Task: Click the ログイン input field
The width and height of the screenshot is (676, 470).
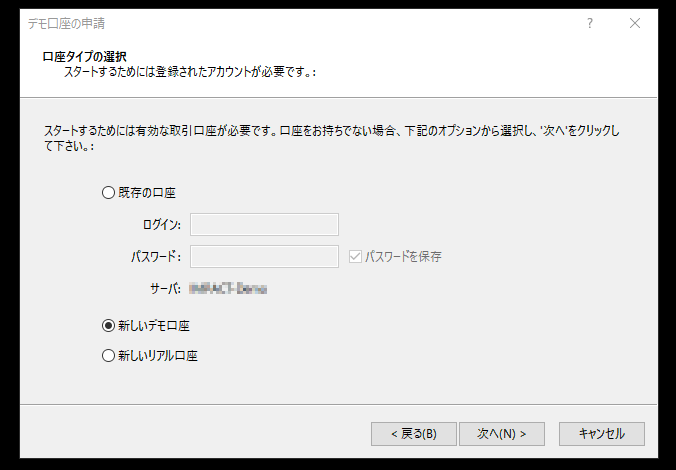Action: [x=264, y=224]
